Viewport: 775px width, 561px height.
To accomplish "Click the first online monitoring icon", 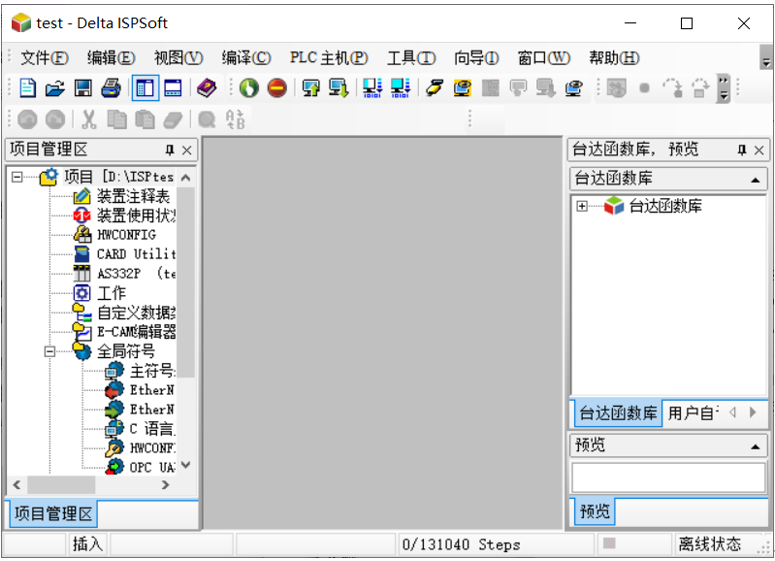I will point(372,88).
